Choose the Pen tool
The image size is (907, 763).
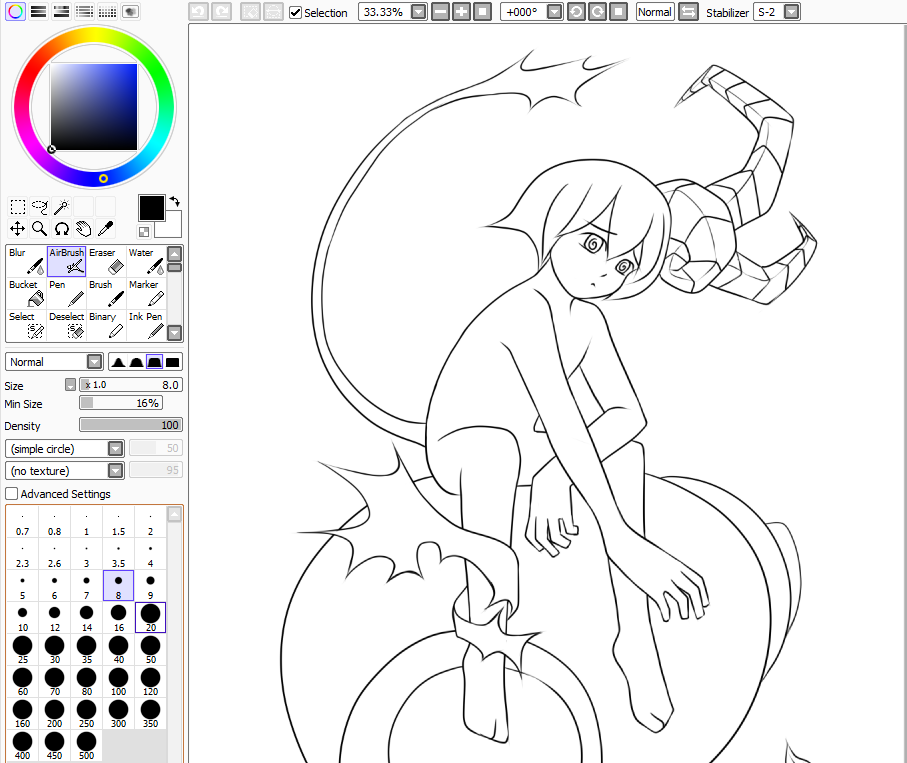[x=67, y=293]
